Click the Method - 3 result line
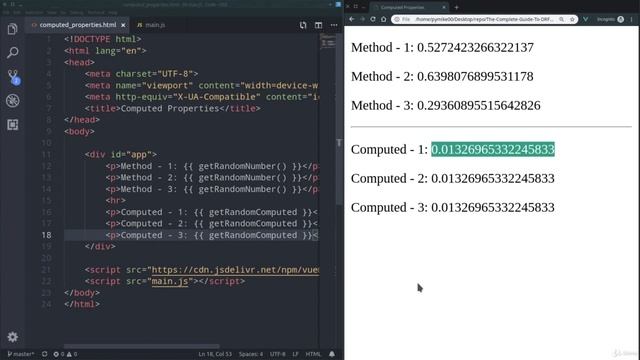Viewport: 640px width, 360px height. 446,105
